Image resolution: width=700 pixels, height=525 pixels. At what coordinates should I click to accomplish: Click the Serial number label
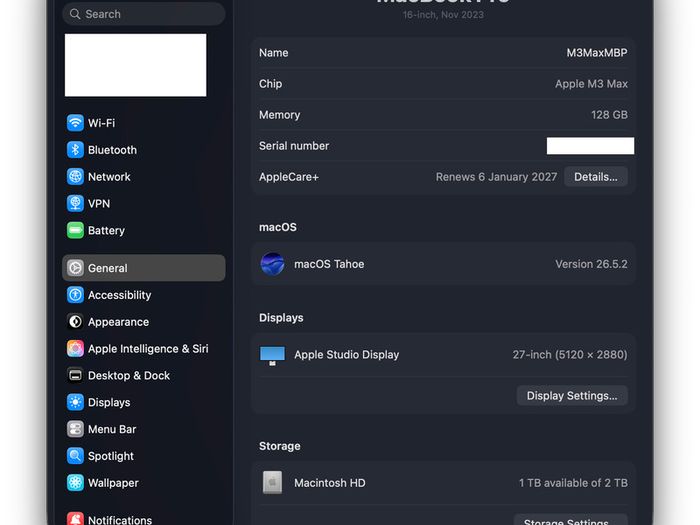tap(294, 146)
